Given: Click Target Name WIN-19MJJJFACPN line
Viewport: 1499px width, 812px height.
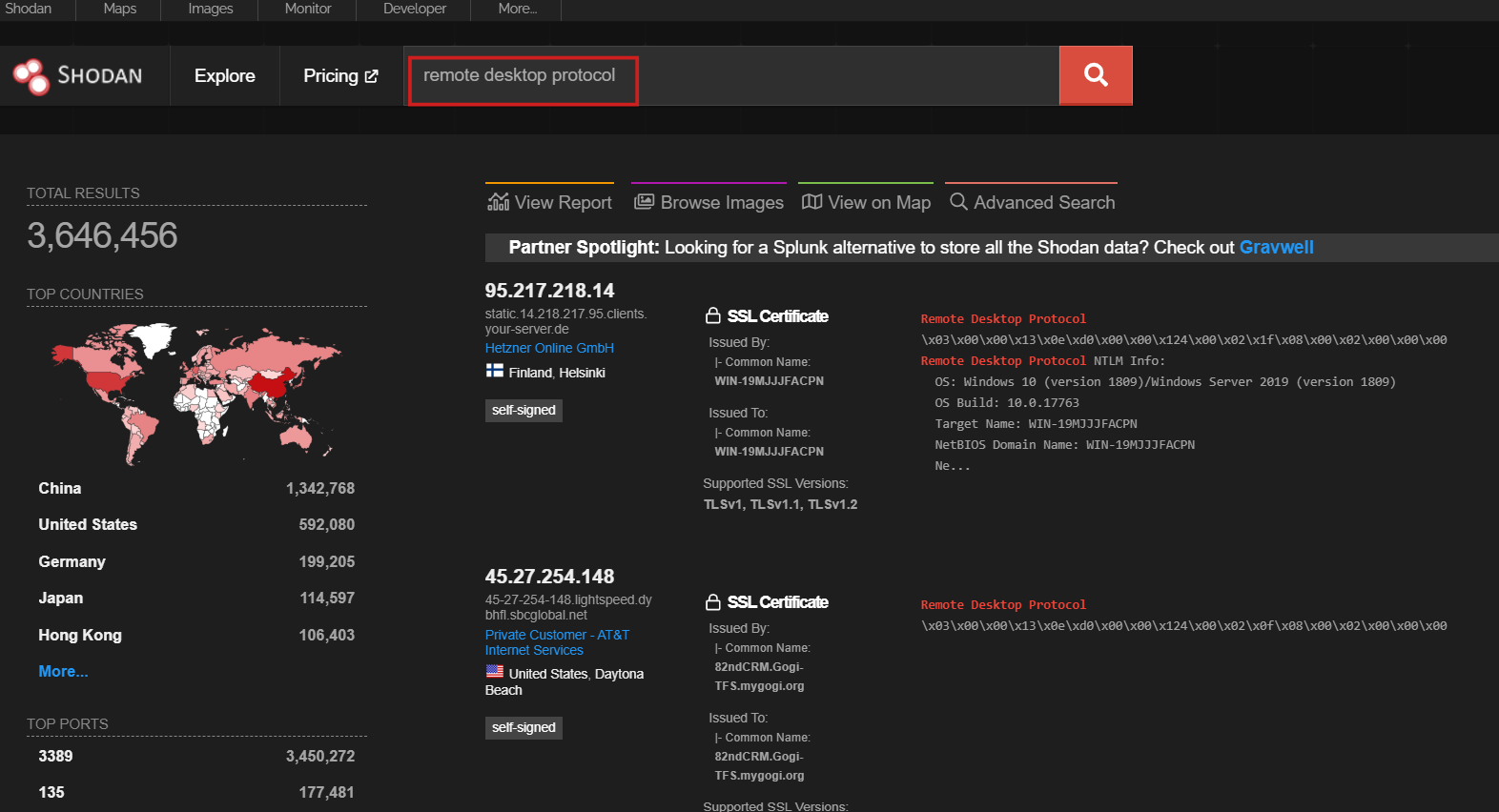Looking at the screenshot, I should point(1036,423).
